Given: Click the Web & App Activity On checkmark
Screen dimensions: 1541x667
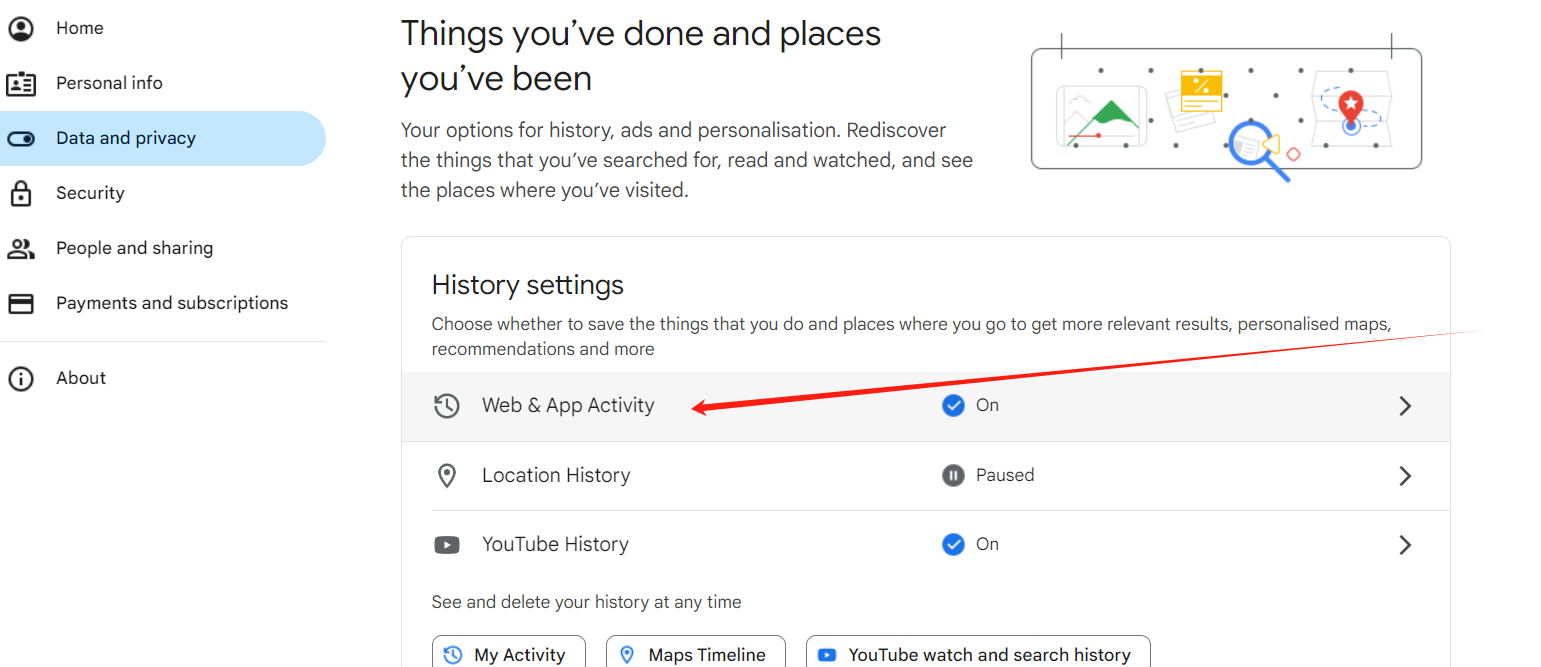Looking at the screenshot, I should pyautogui.click(x=953, y=405).
